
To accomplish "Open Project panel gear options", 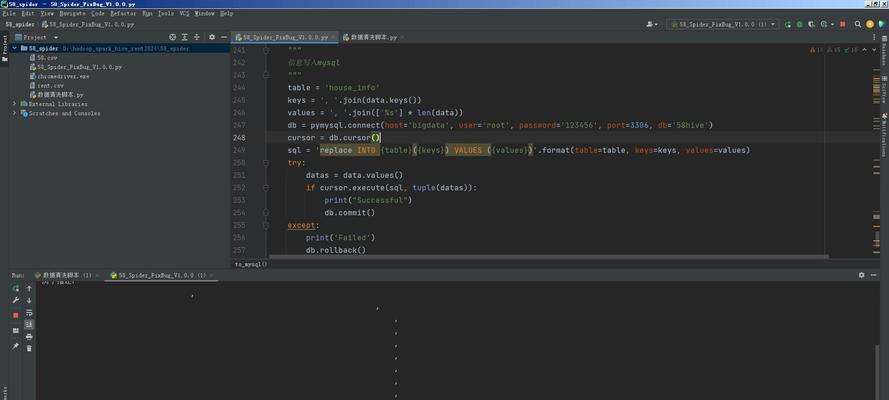I will (x=212, y=37).
